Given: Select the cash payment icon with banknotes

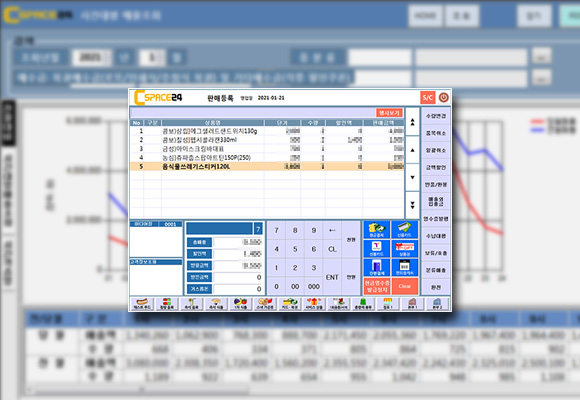Looking at the screenshot, I should tap(377, 230).
